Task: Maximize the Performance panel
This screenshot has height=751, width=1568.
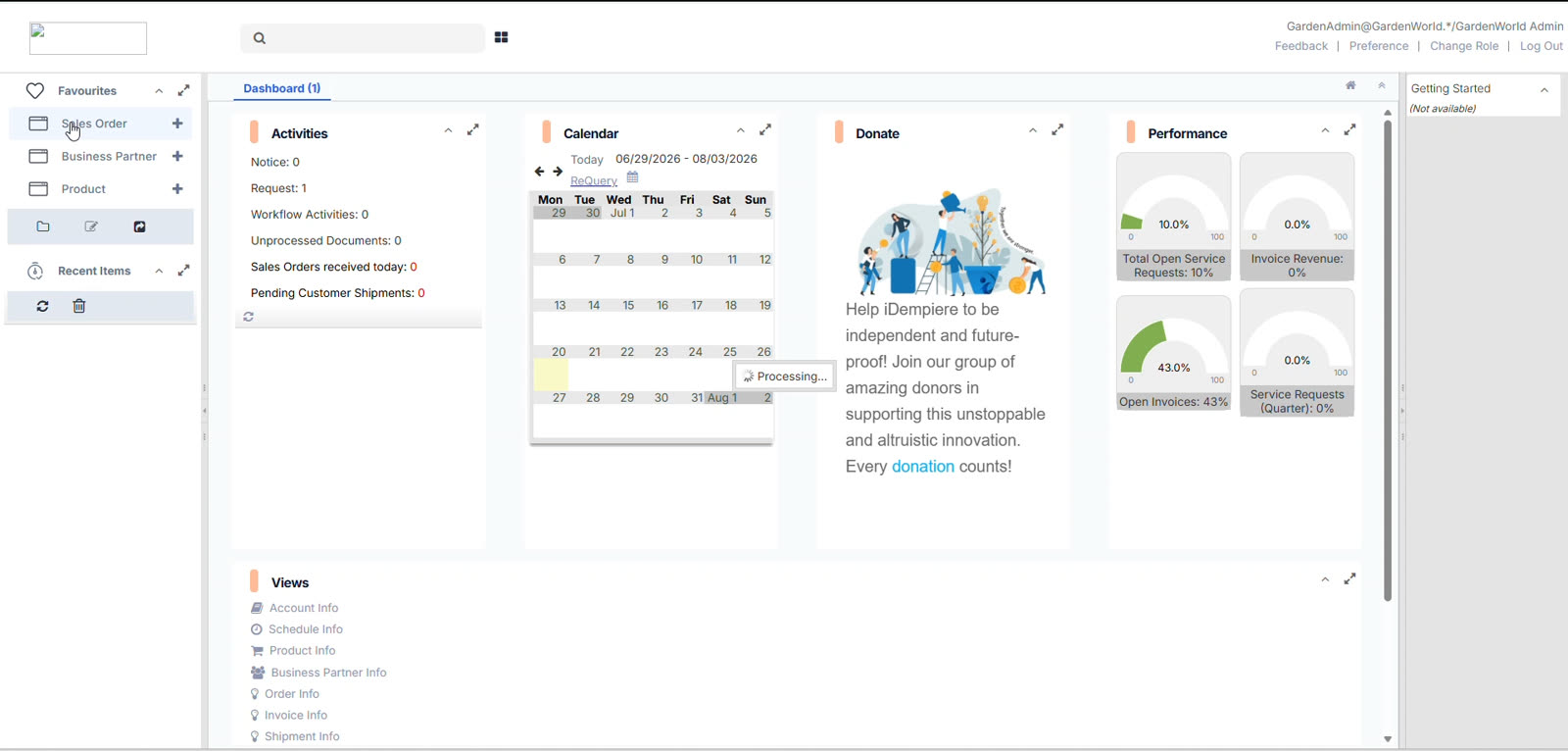Action: (x=1349, y=129)
